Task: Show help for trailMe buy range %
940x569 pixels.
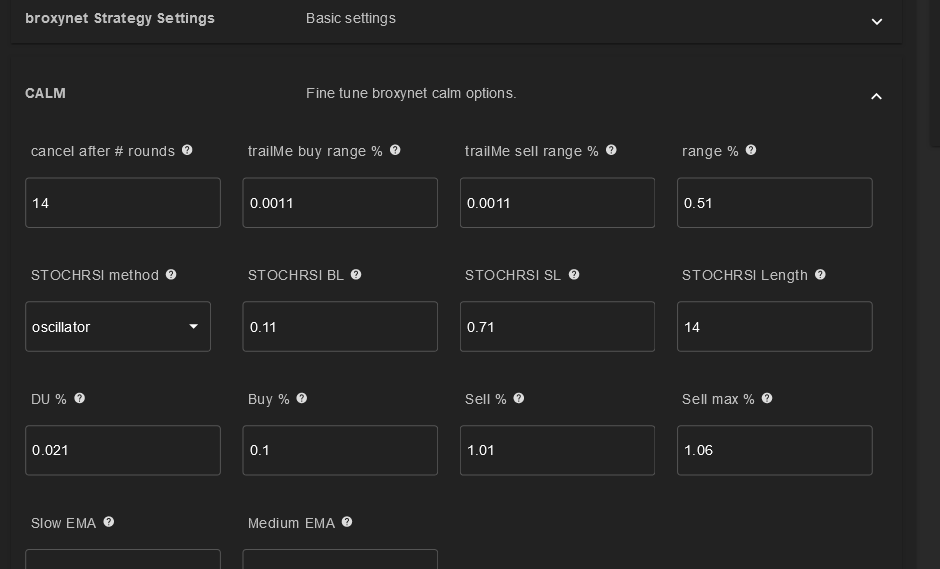Action: click(x=395, y=150)
